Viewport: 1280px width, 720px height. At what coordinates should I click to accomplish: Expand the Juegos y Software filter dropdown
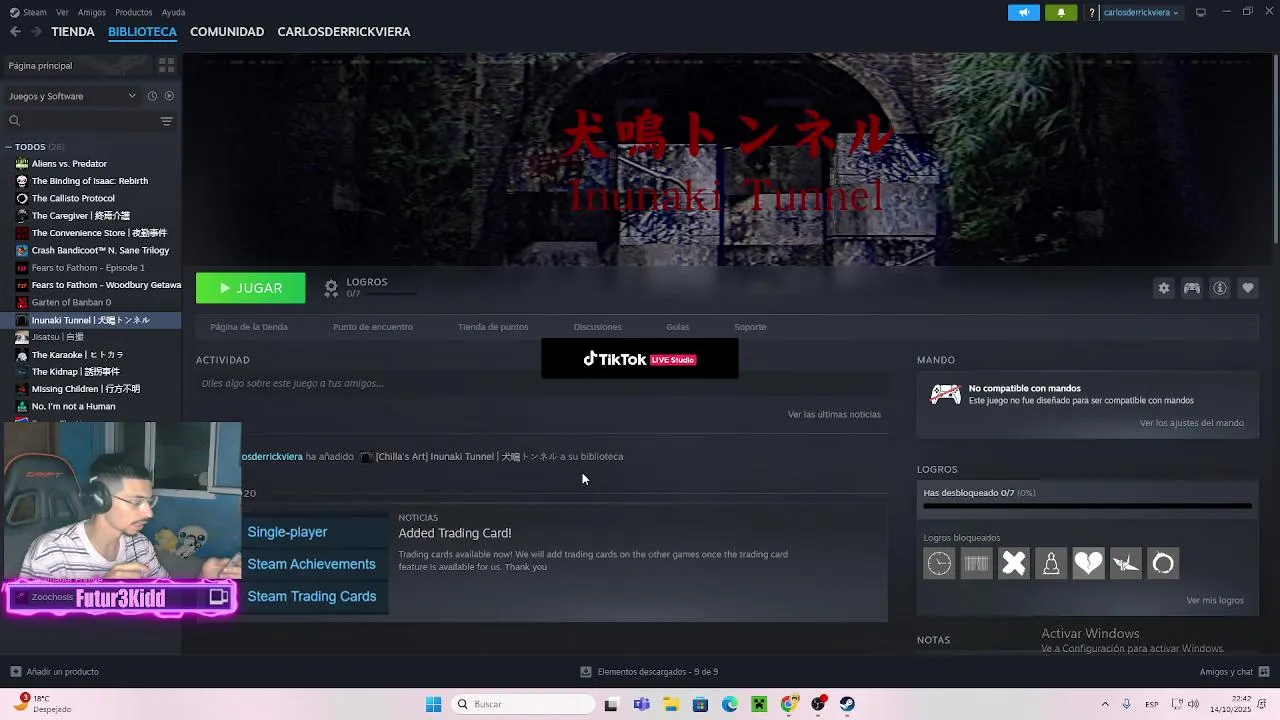pyautogui.click(x=72, y=96)
